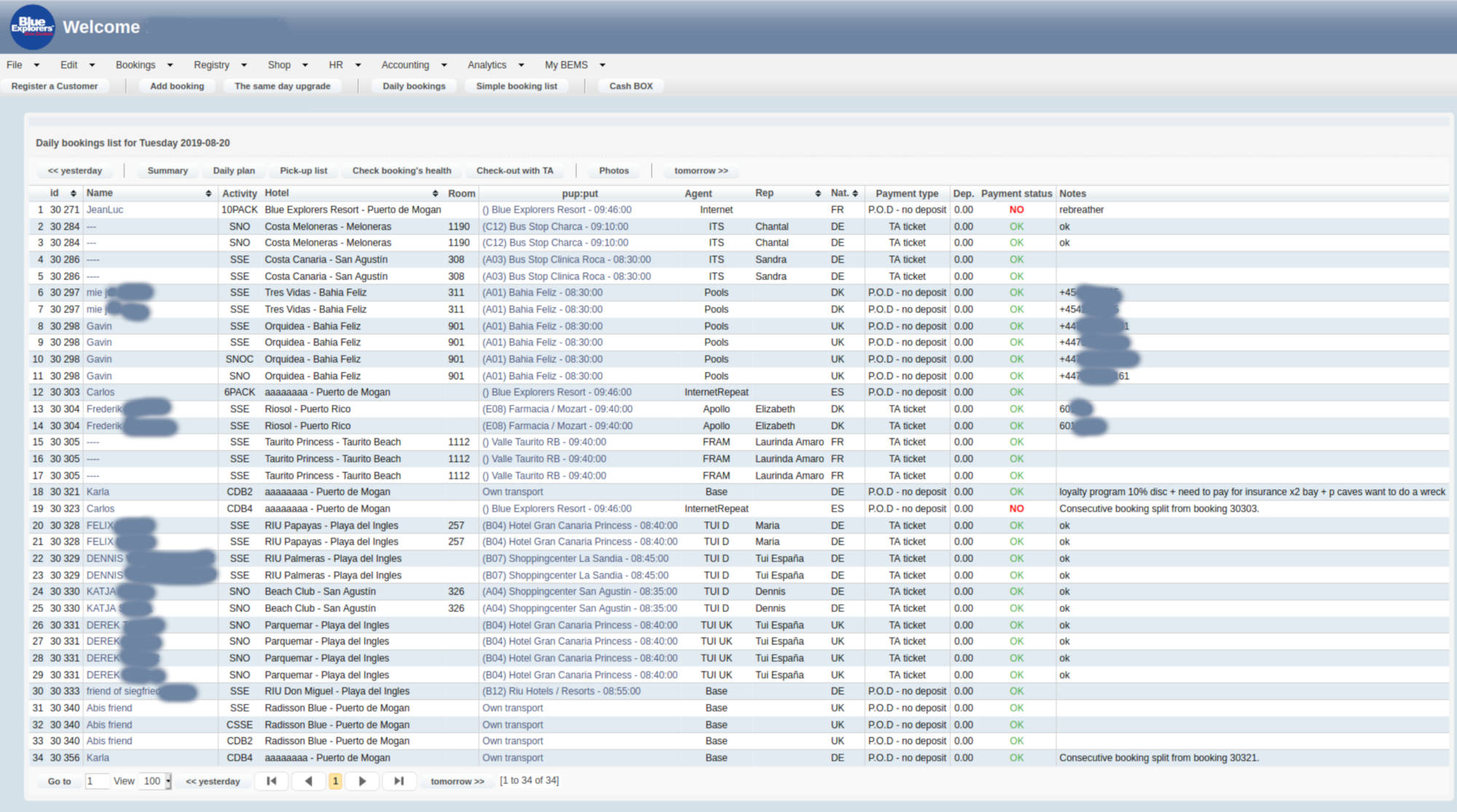Open the Photos view
Viewport: 1457px width, 812px height.
614,170
